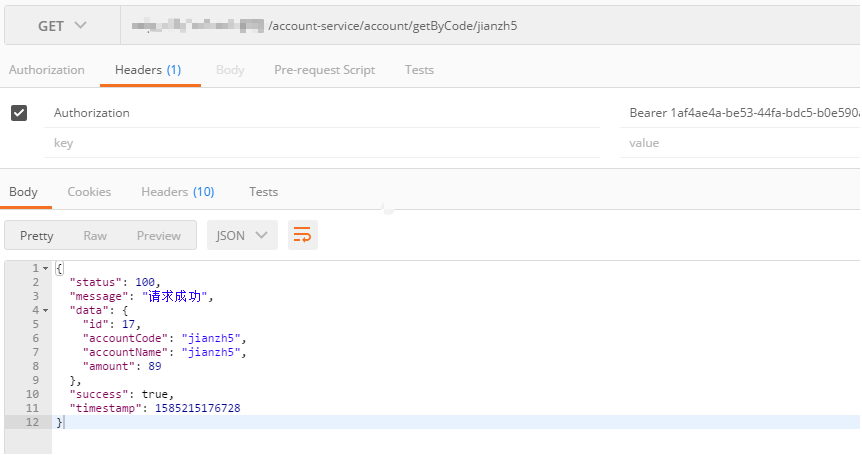The width and height of the screenshot is (862, 455).
Task: Click the "message" line with 请求成功
Action: 141,297
